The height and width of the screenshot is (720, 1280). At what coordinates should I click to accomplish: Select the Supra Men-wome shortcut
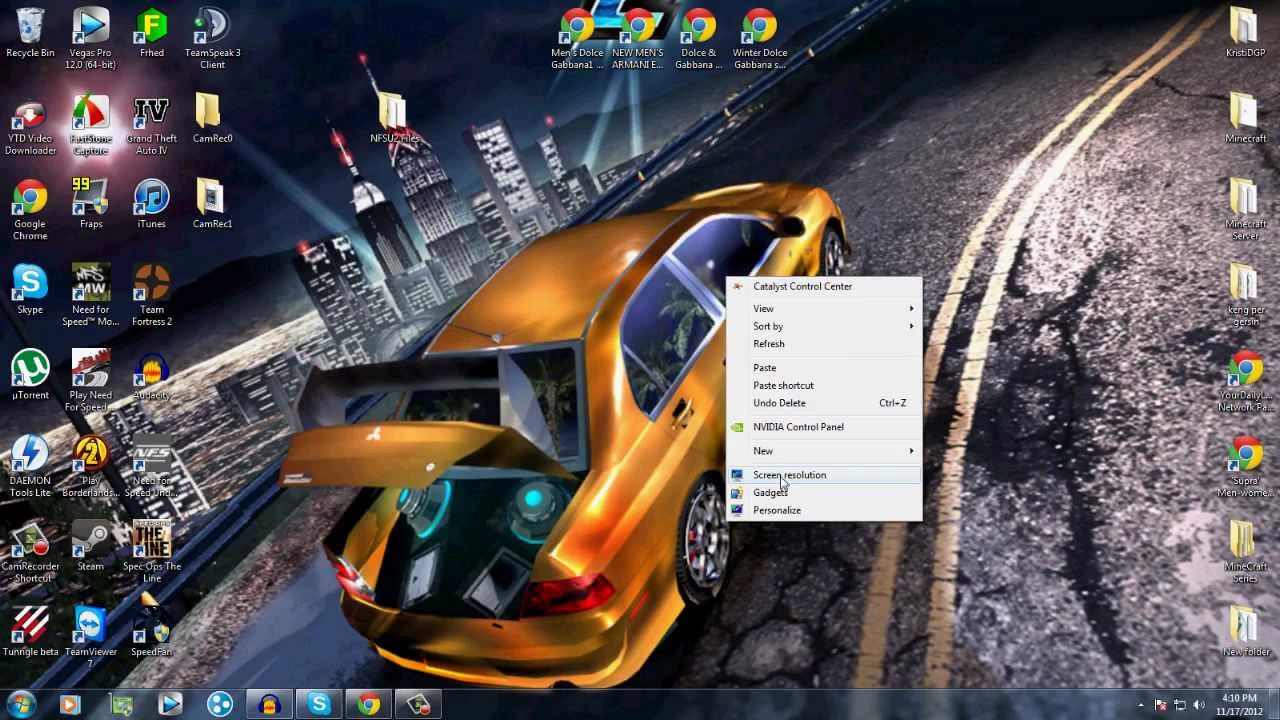pyautogui.click(x=1245, y=468)
